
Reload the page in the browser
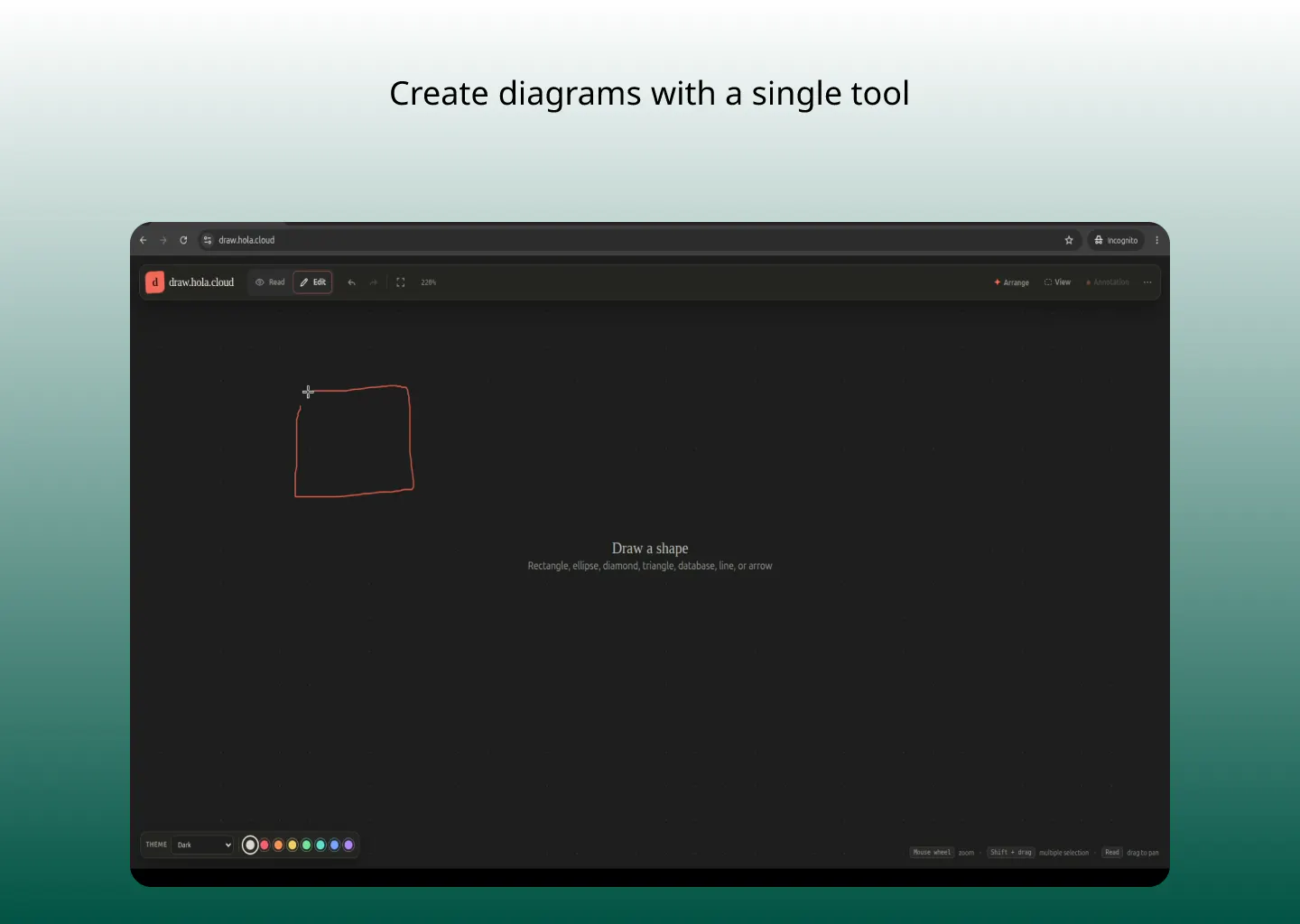pyautogui.click(x=183, y=240)
